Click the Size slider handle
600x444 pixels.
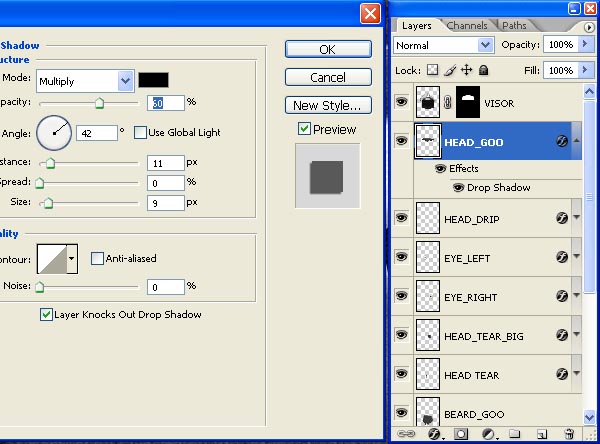pos(48,203)
